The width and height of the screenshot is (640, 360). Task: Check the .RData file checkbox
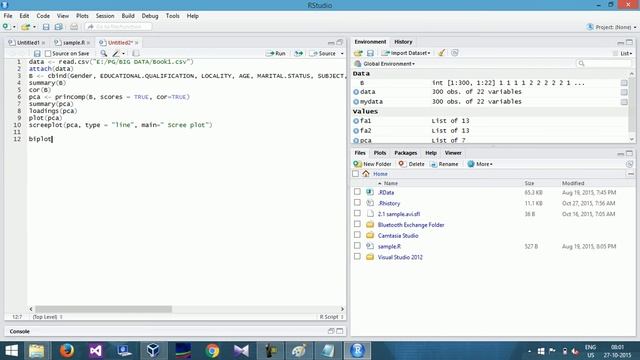click(x=357, y=191)
